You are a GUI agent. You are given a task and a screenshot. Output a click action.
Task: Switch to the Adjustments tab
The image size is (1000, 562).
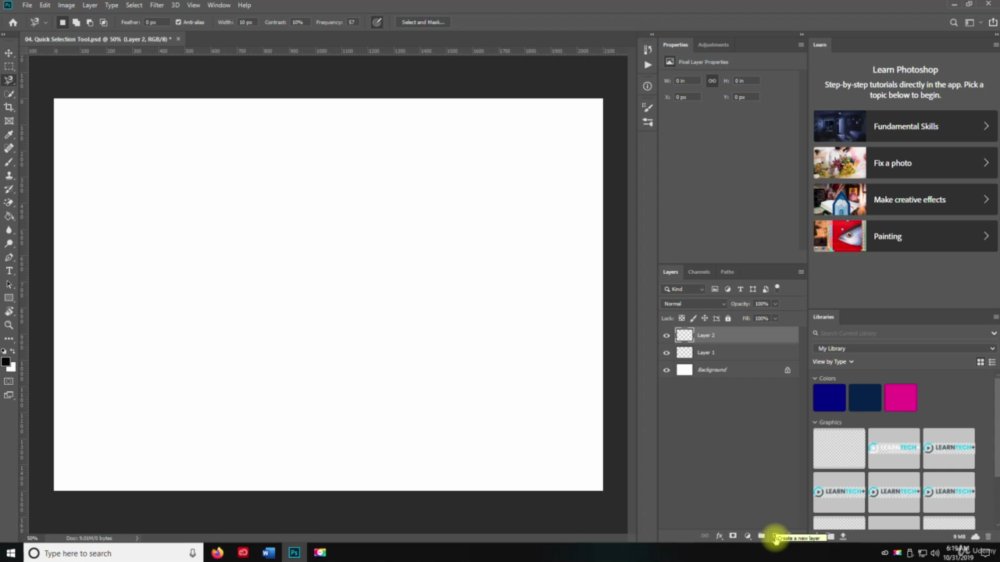coord(713,45)
